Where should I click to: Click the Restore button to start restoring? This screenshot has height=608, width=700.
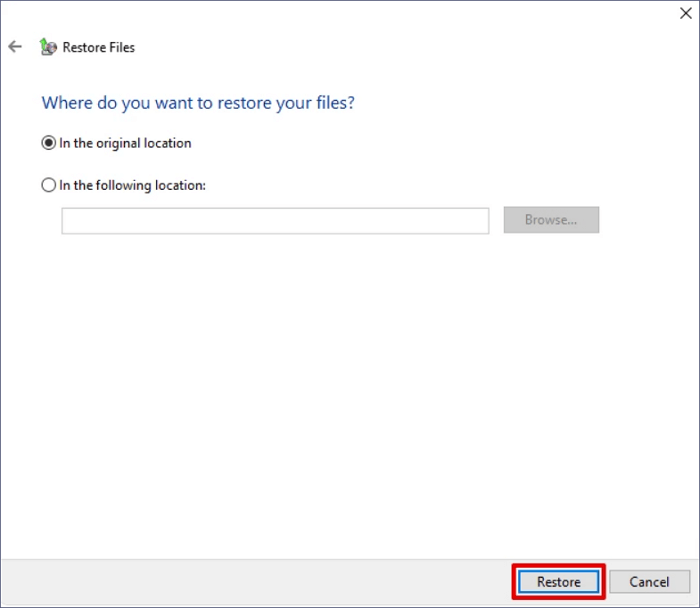558,582
